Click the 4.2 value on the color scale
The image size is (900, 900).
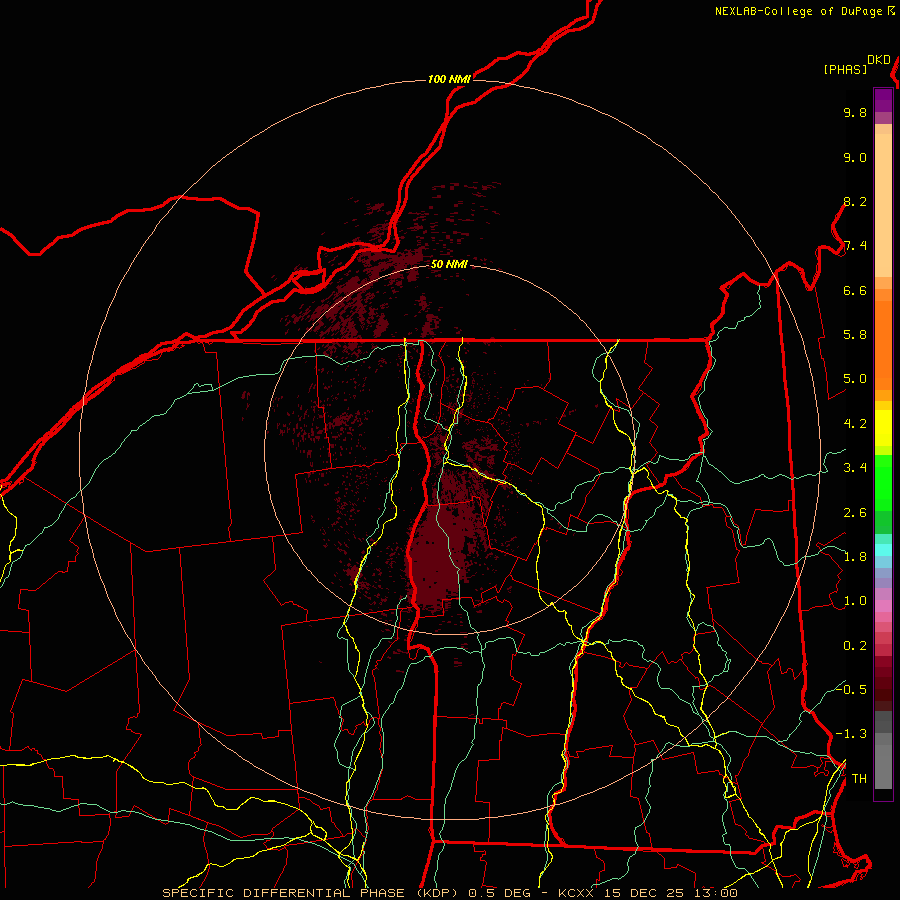[x=855, y=424]
